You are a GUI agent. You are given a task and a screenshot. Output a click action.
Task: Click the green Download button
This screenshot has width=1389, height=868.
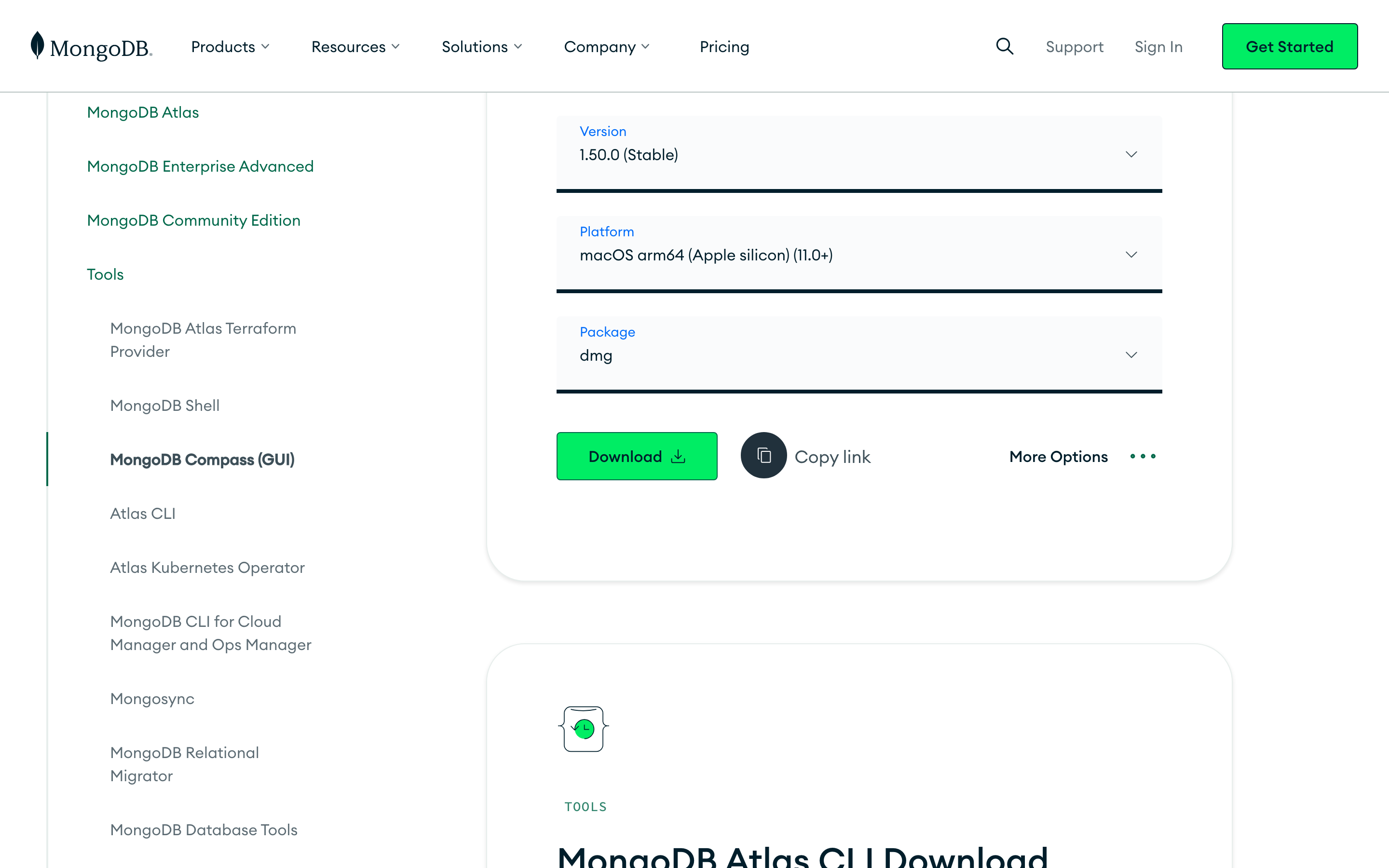click(x=637, y=456)
